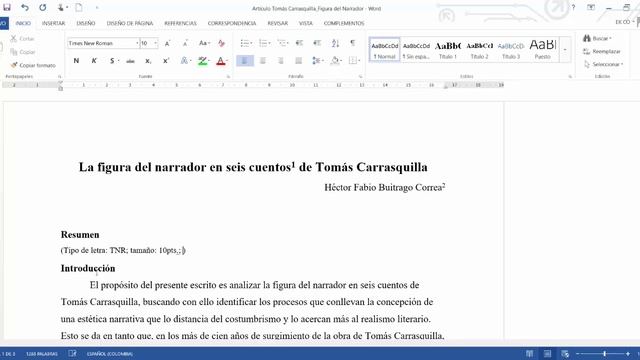Decrease the paragraph indent

(x=299, y=43)
